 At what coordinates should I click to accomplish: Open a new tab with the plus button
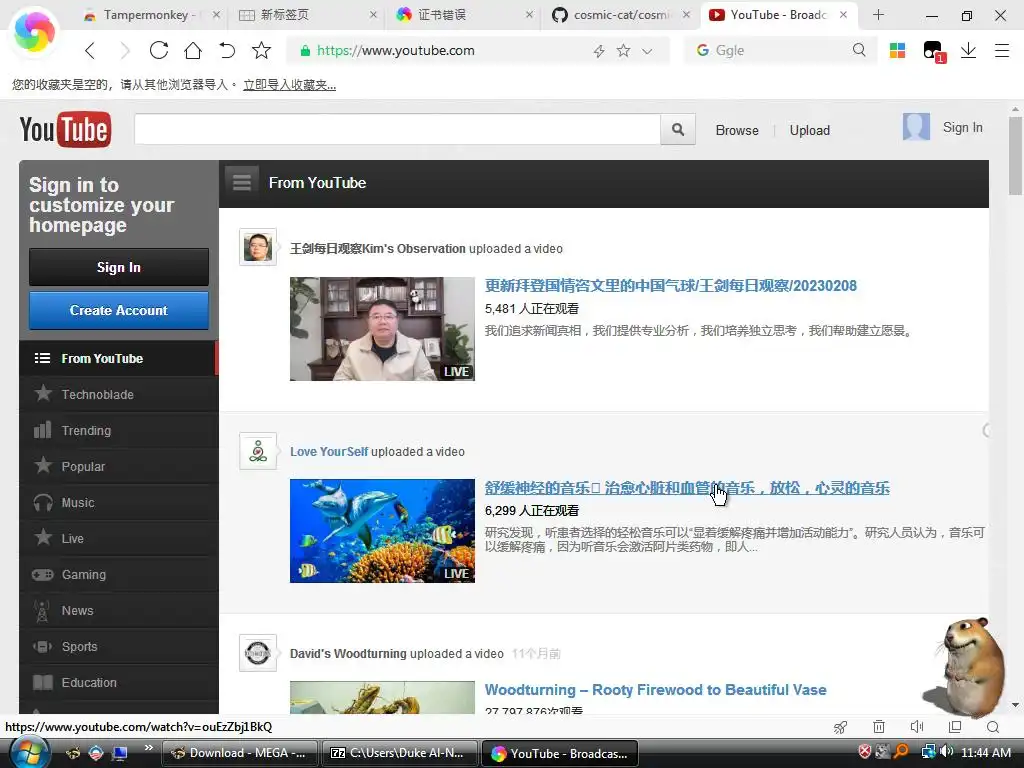tap(878, 15)
